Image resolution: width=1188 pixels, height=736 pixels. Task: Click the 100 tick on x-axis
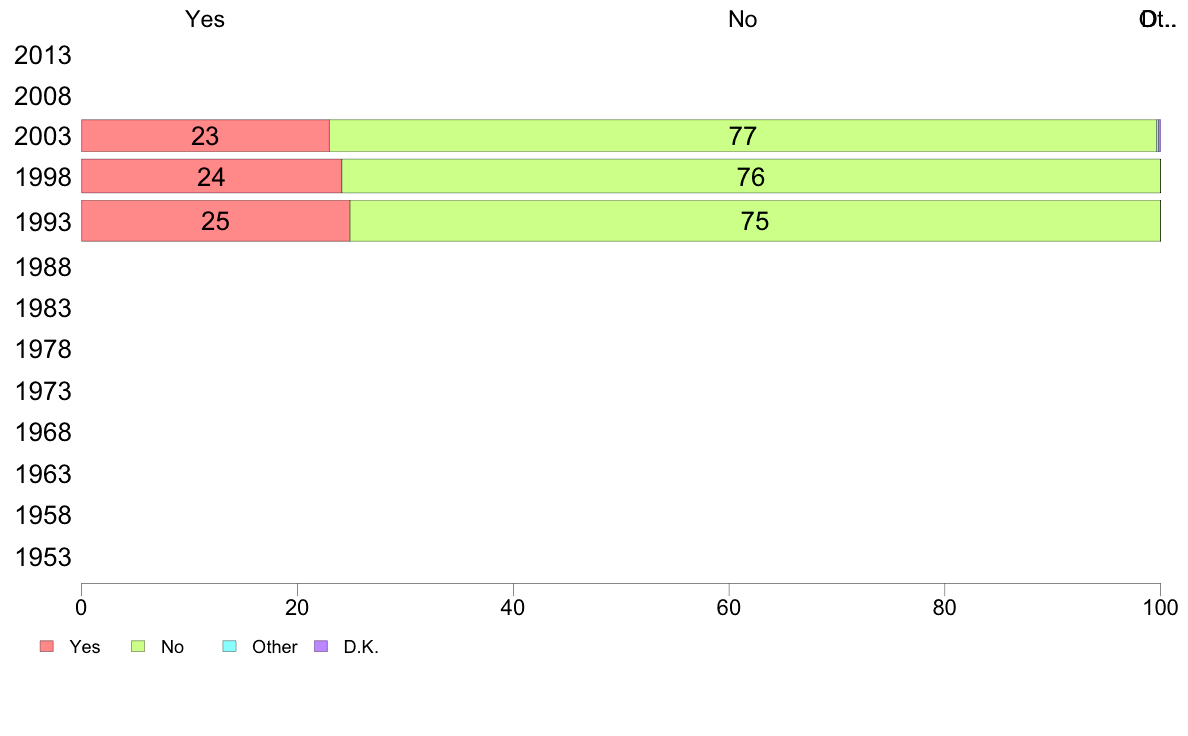(x=1159, y=606)
